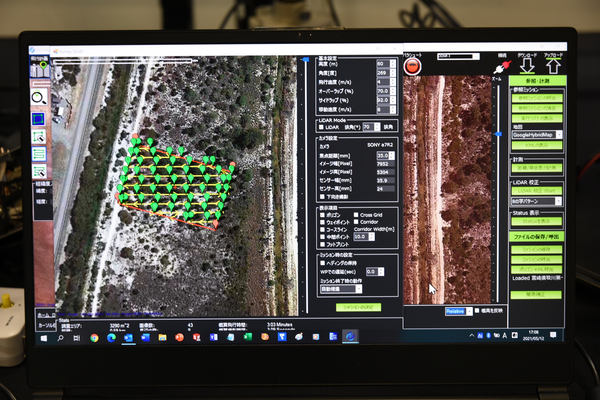Viewport: 600px width, 400px height.
Task: Enable the Corridor checkbox
Action: click(356, 222)
